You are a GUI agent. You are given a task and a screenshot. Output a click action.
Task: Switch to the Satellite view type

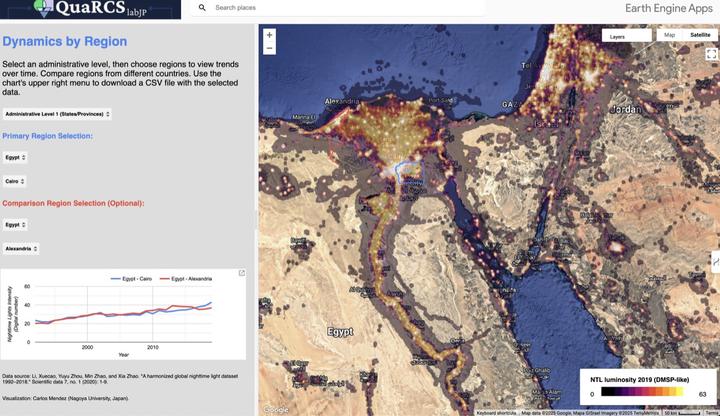click(700, 35)
